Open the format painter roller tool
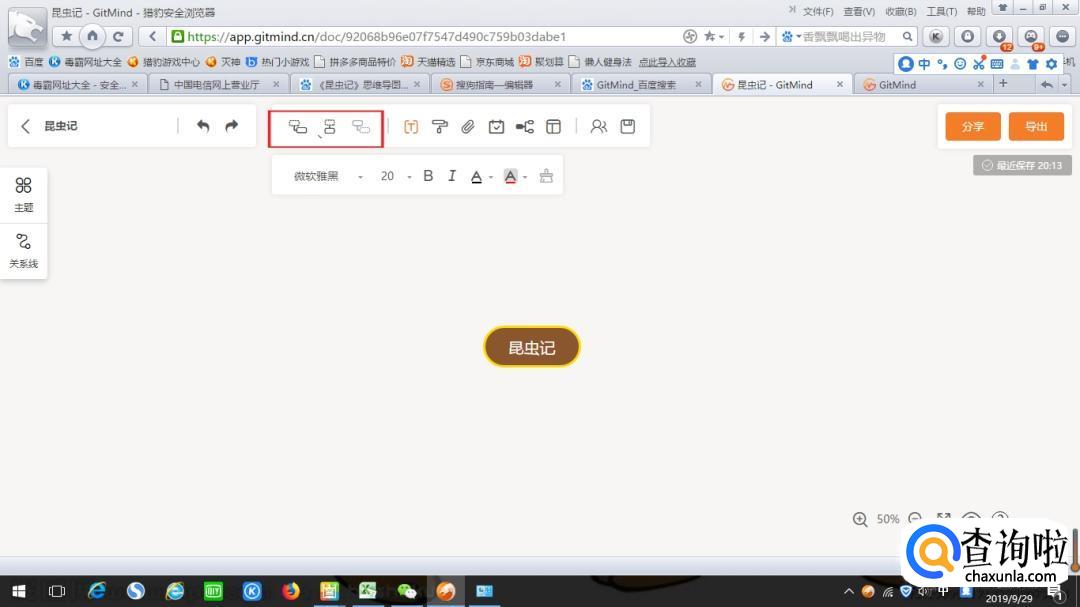Image resolution: width=1080 pixels, height=607 pixels. tap(439, 127)
